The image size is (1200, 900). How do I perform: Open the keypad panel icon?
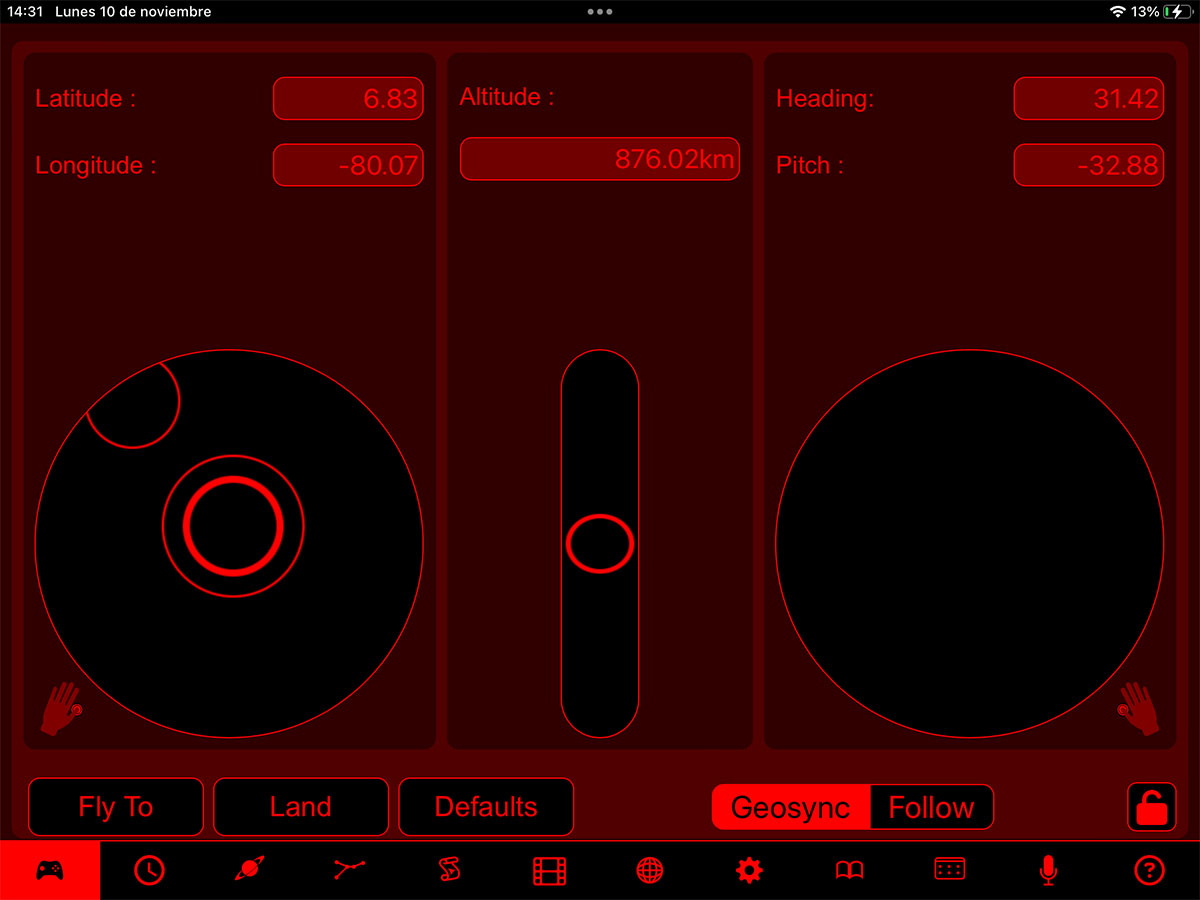949,870
